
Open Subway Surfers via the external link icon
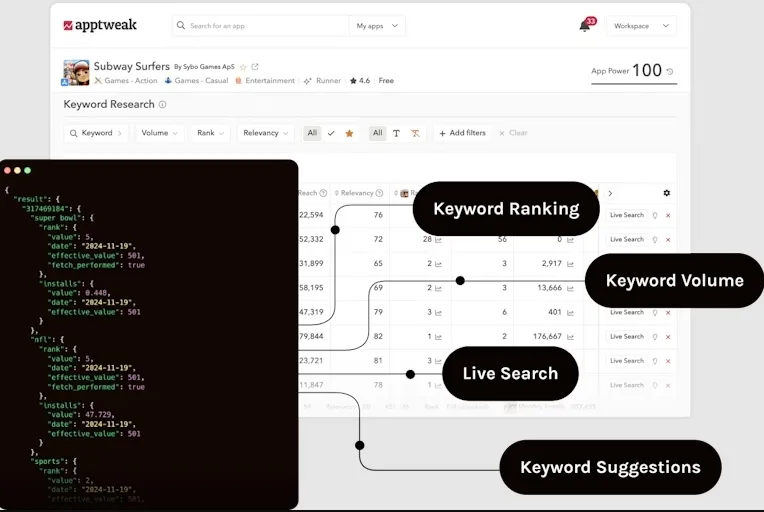[255, 67]
